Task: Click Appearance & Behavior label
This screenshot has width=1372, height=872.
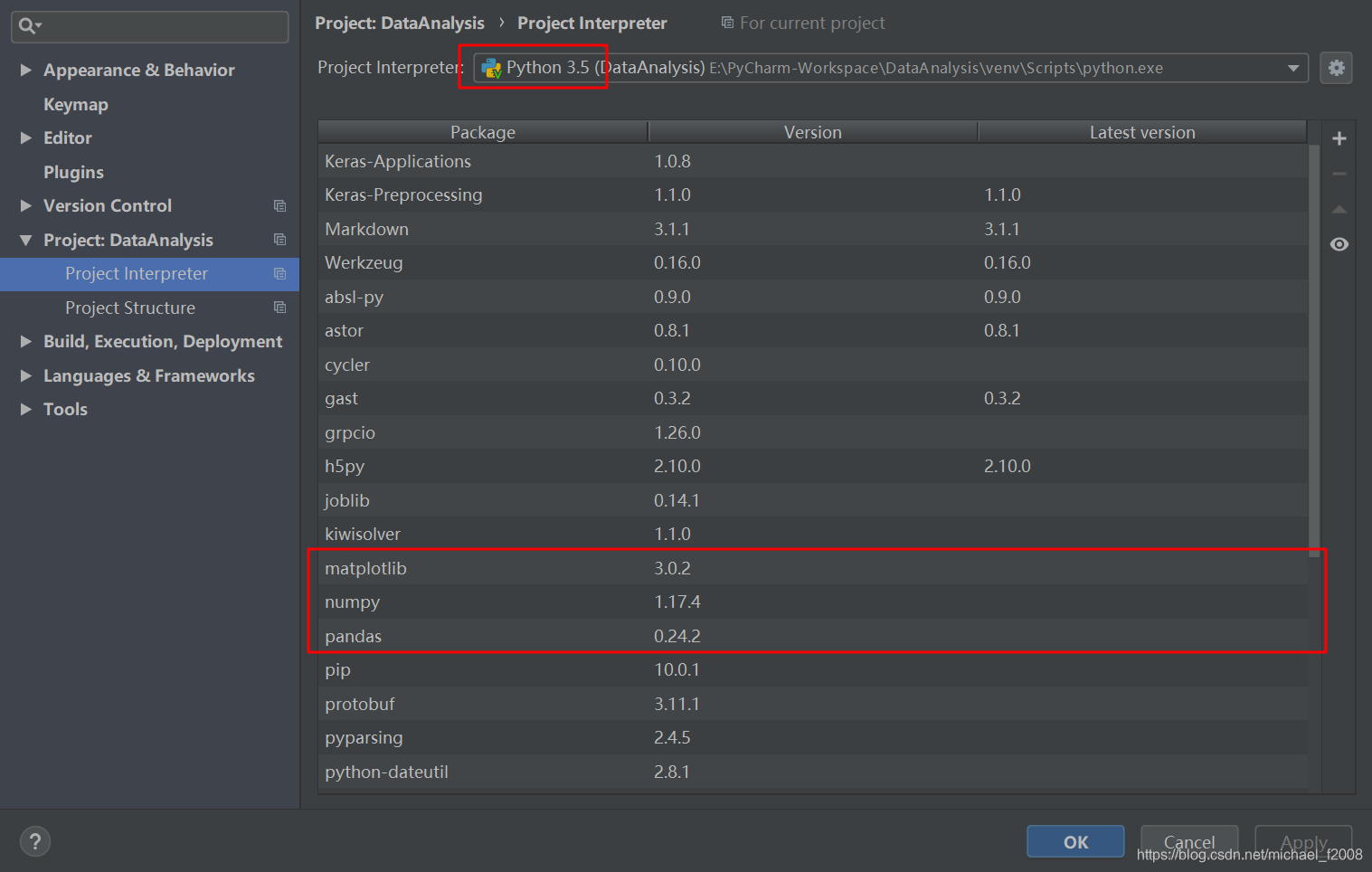Action: tap(139, 70)
